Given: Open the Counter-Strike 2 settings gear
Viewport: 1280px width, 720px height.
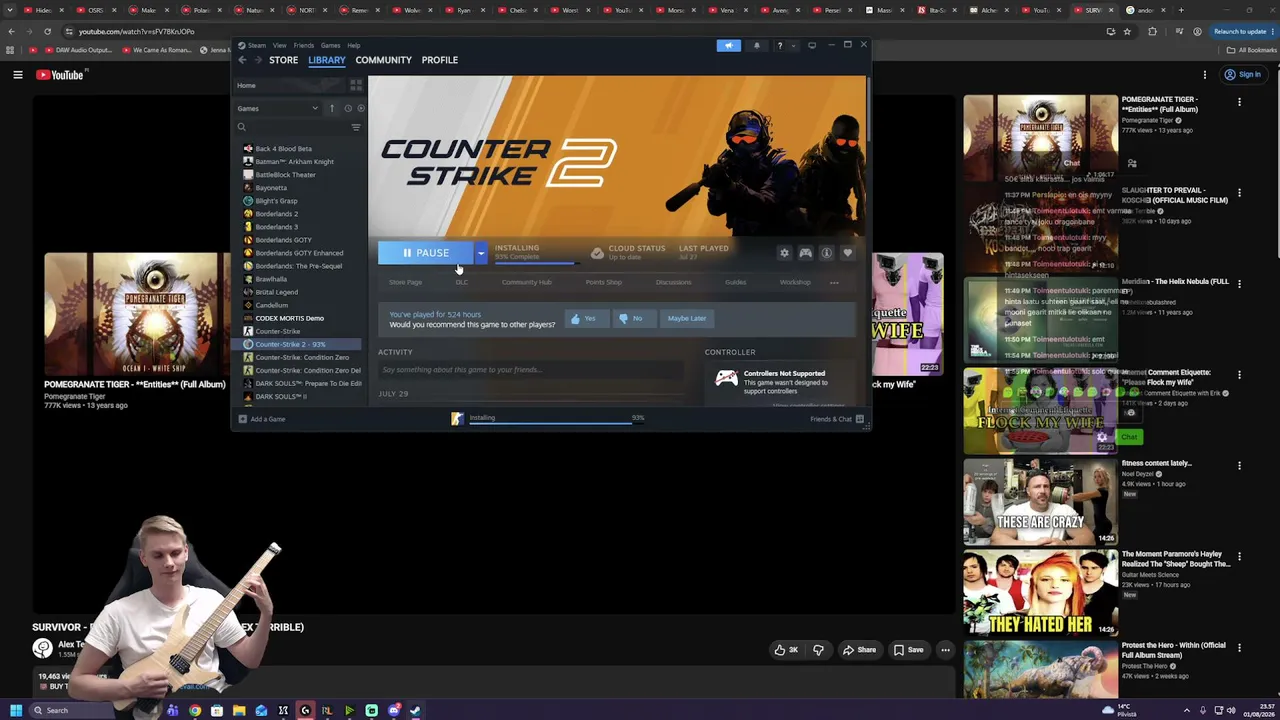Looking at the screenshot, I should (784, 253).
